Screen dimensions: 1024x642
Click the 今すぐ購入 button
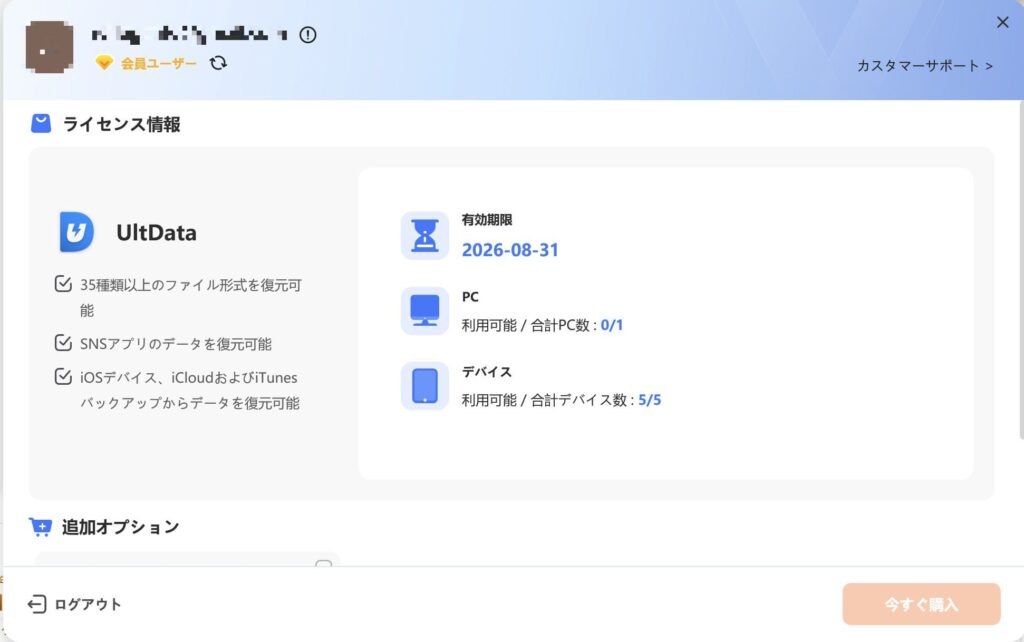921,604
